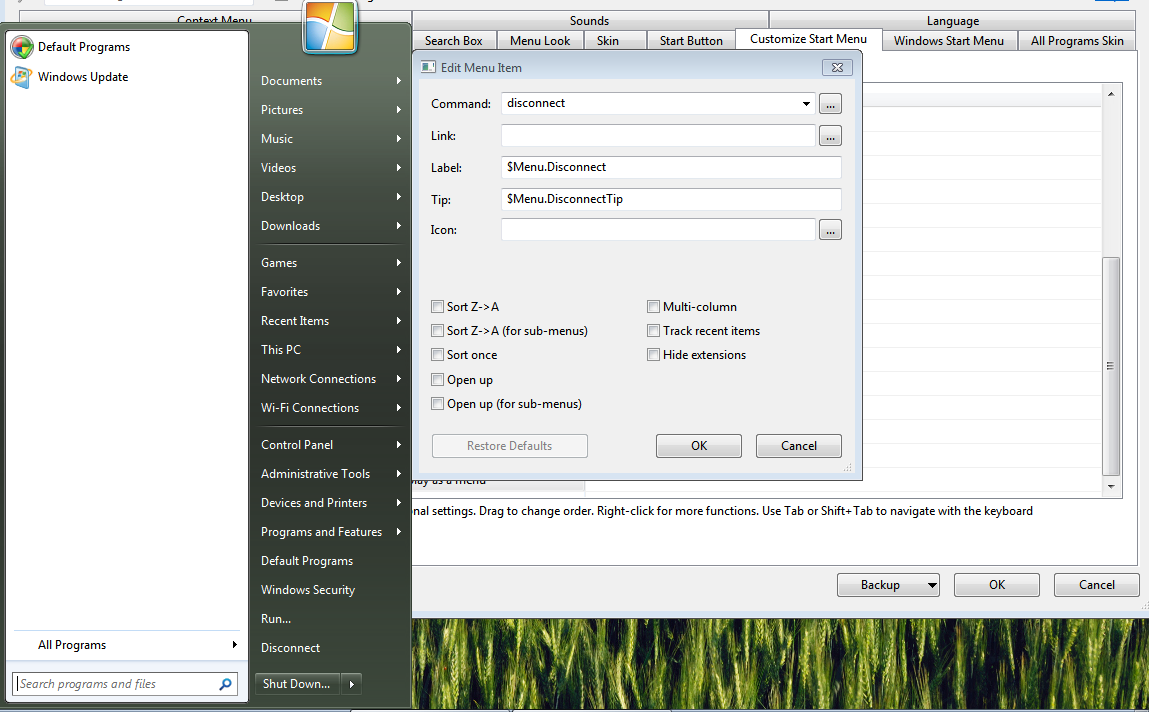Open the Backup dropdown button
Viewport: 1152px width, 712px height.
[931, 585]
